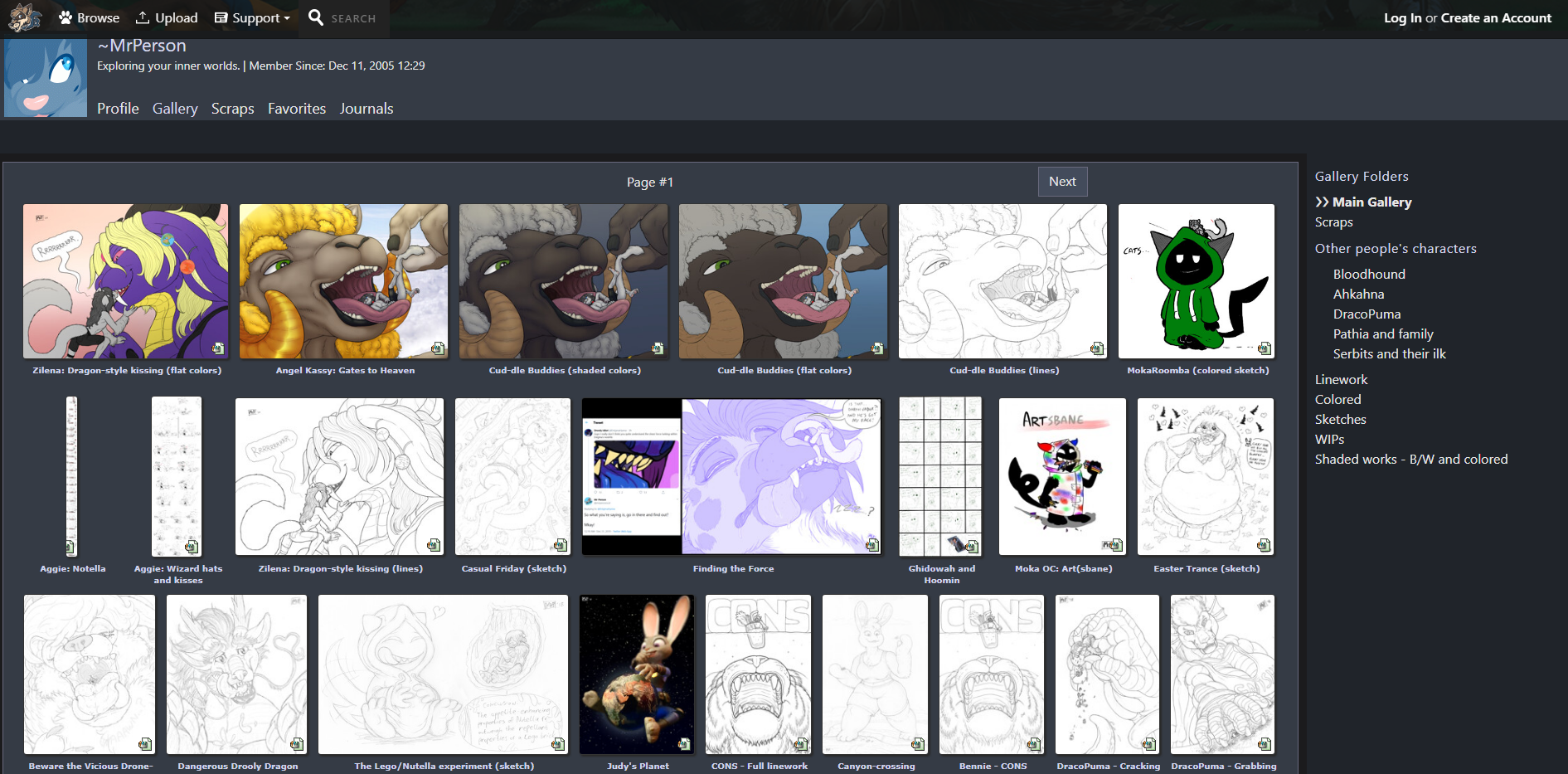Viewport: 1568px width, 774px height.
Task: Switch to the Gallery tab
Action: click(x=175, y=109)
